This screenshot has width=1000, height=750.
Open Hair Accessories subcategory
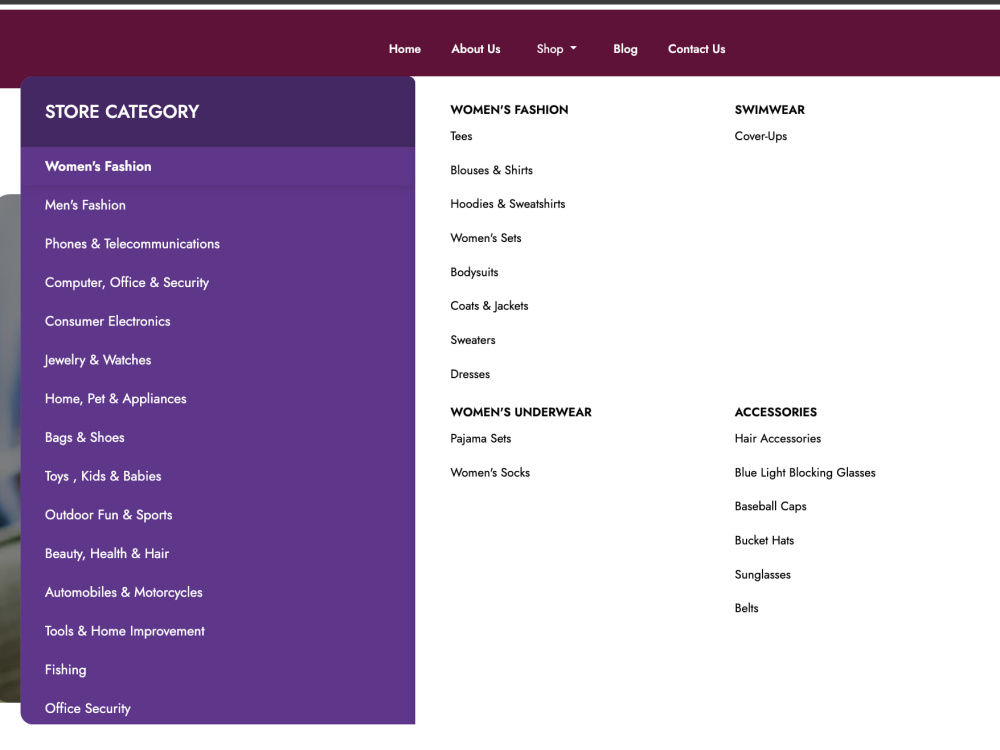coord(777,439)
